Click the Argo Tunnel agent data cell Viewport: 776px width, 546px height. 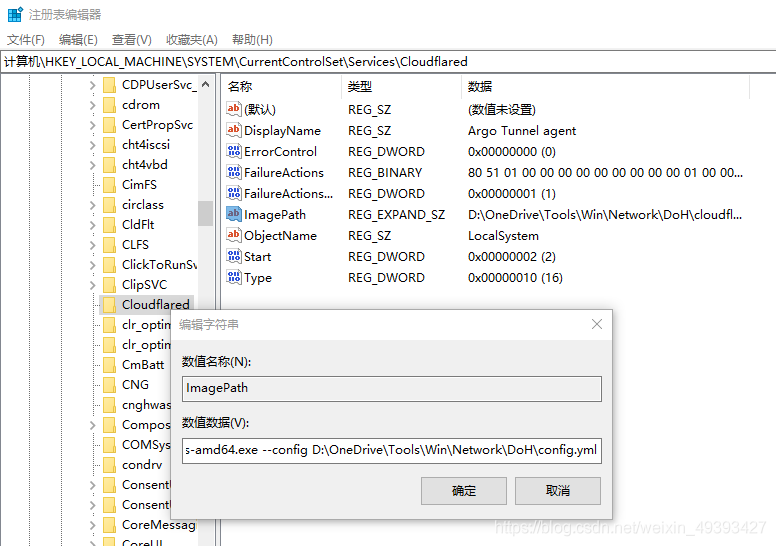(x=522, y=131)
